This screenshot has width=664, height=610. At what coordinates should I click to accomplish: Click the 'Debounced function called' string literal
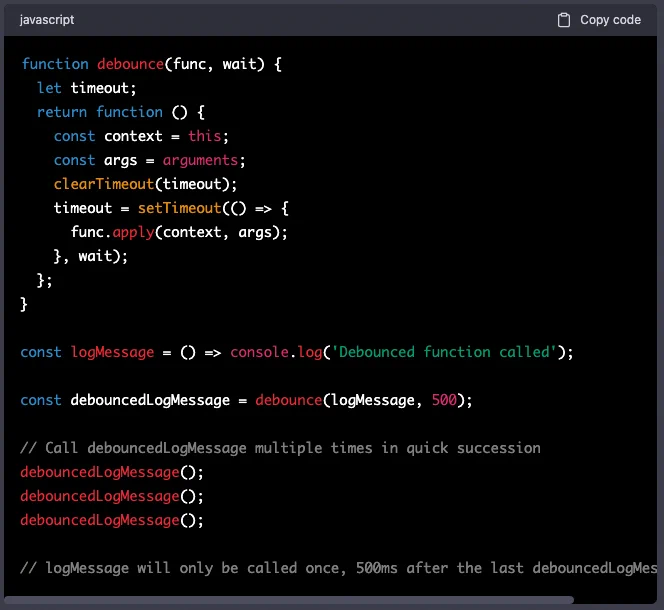tap(444, 352)
